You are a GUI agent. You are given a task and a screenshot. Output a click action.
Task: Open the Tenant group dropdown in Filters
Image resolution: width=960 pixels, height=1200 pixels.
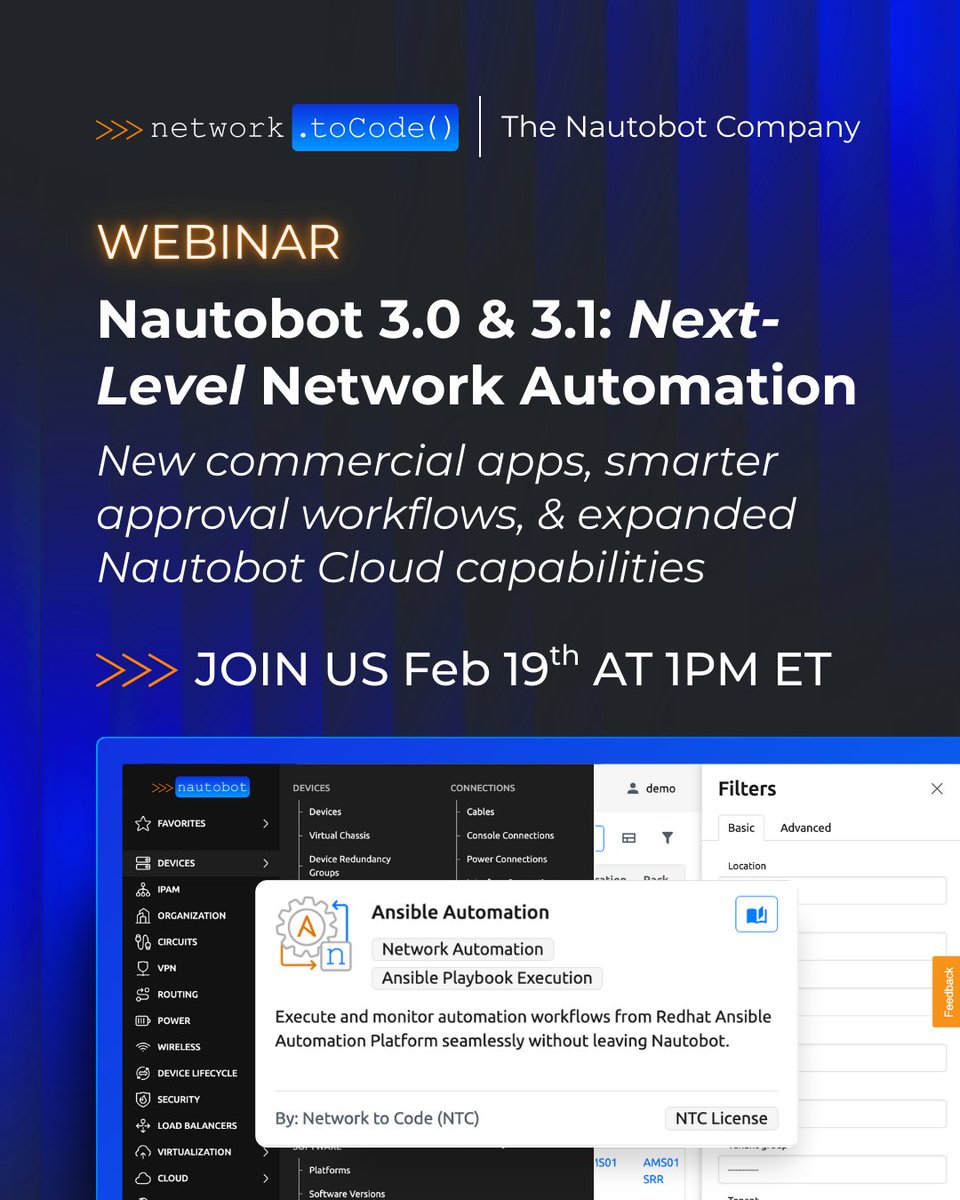pos(832,1169)
